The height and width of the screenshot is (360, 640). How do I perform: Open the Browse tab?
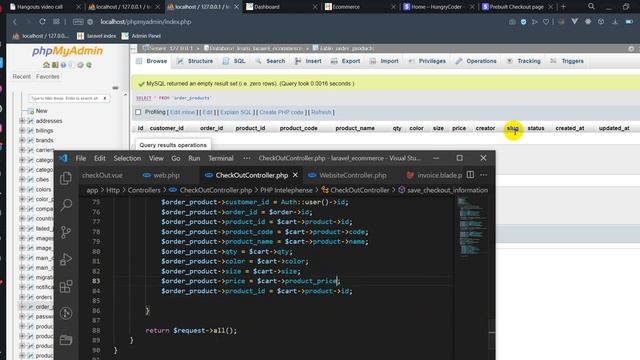151,61
